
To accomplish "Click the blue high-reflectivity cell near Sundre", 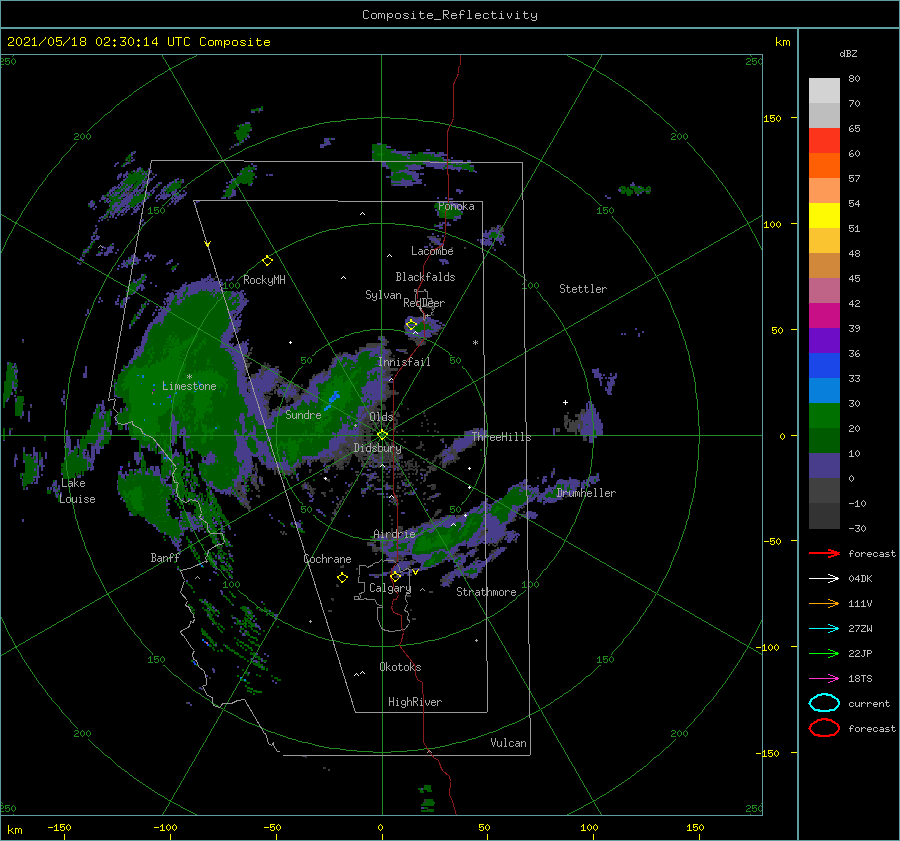I will coord(332,400).
